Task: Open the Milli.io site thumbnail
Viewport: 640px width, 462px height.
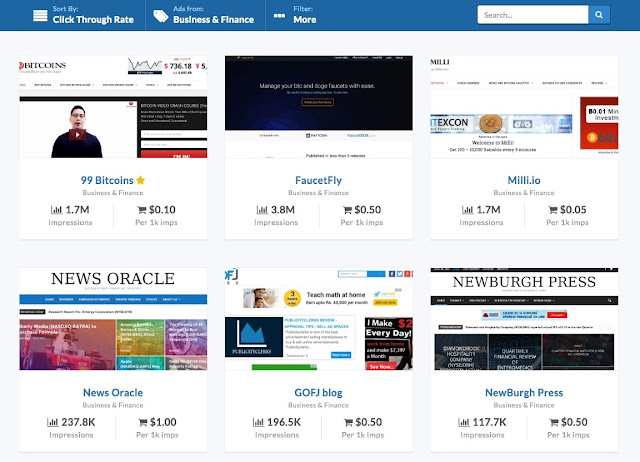Action: (x=524, y=107)
